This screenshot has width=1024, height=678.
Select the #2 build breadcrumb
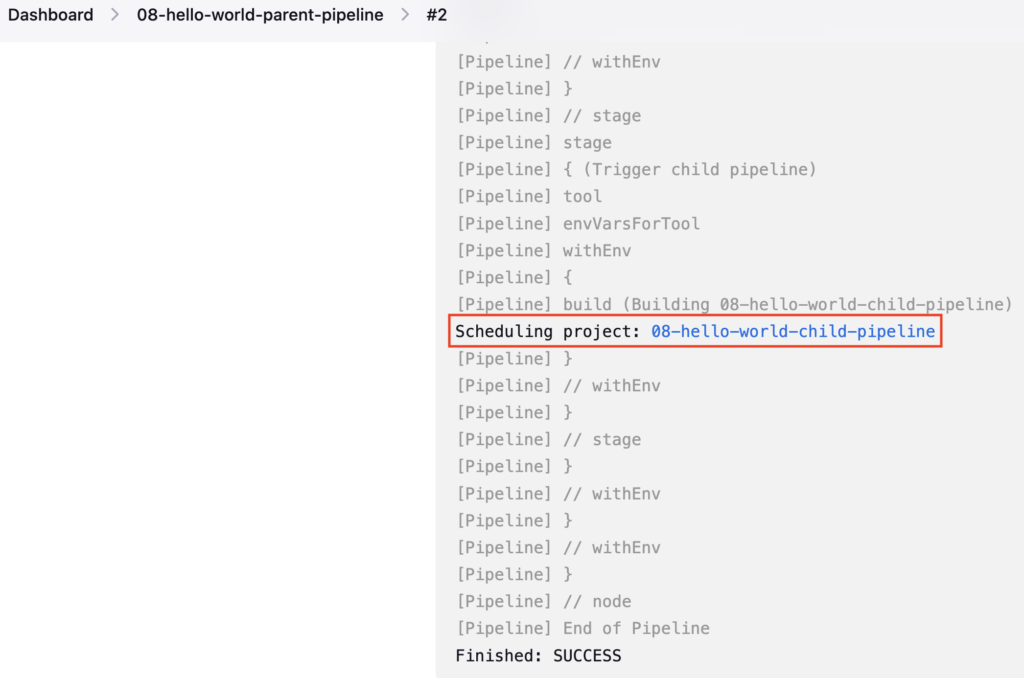(437, 14)
